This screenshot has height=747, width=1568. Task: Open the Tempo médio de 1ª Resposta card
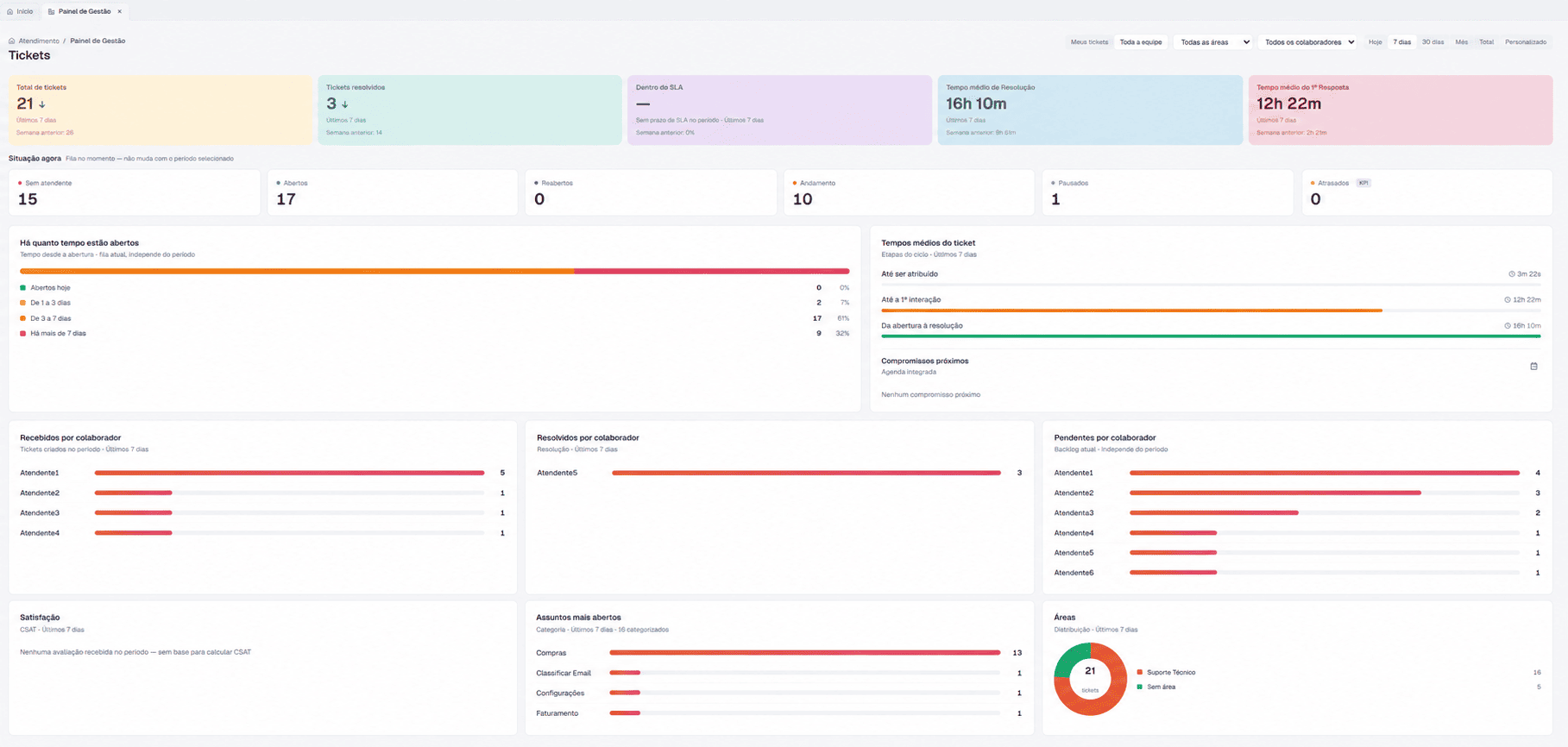click(1400, 110)
